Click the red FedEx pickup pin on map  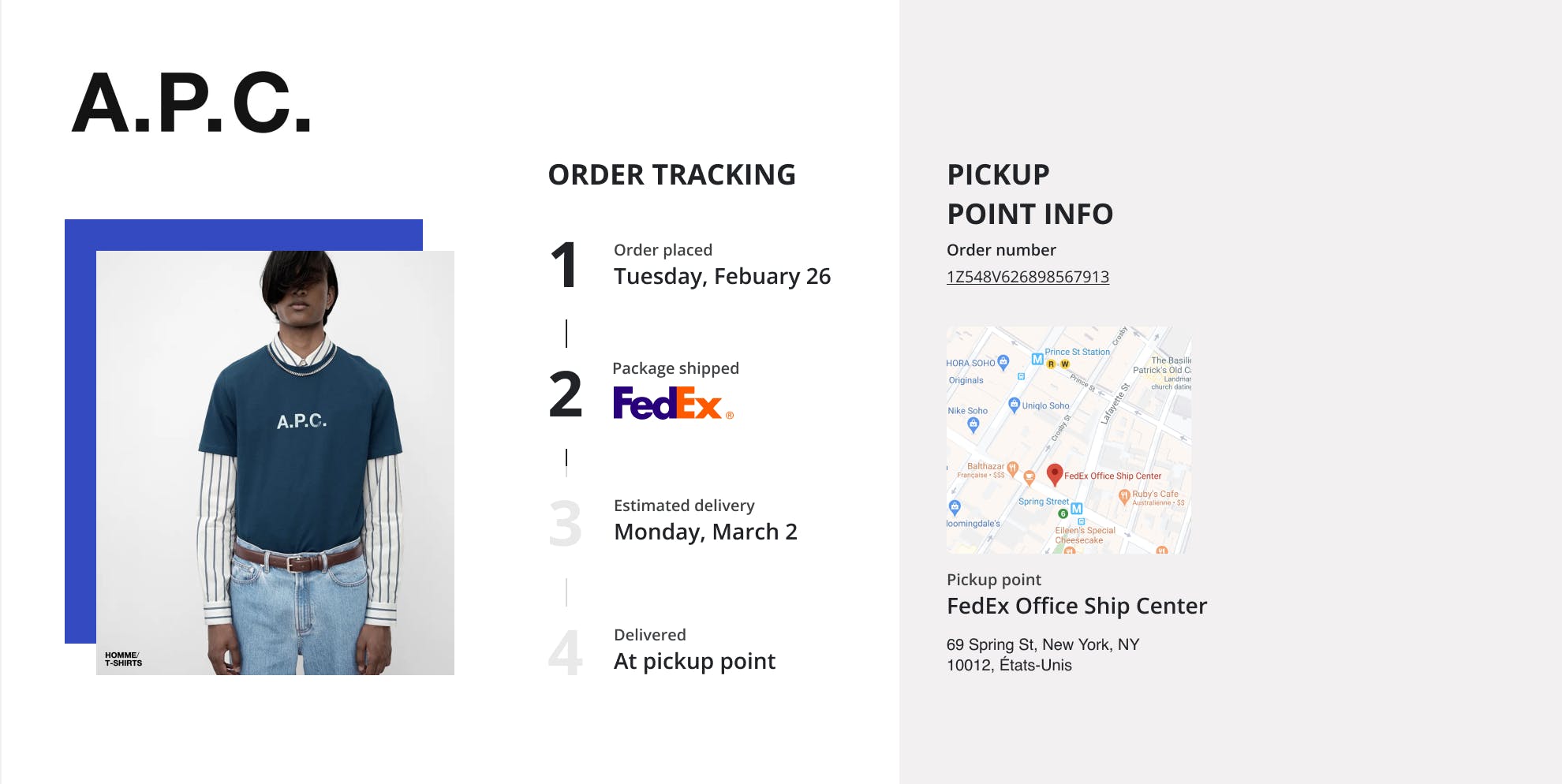1054,473
